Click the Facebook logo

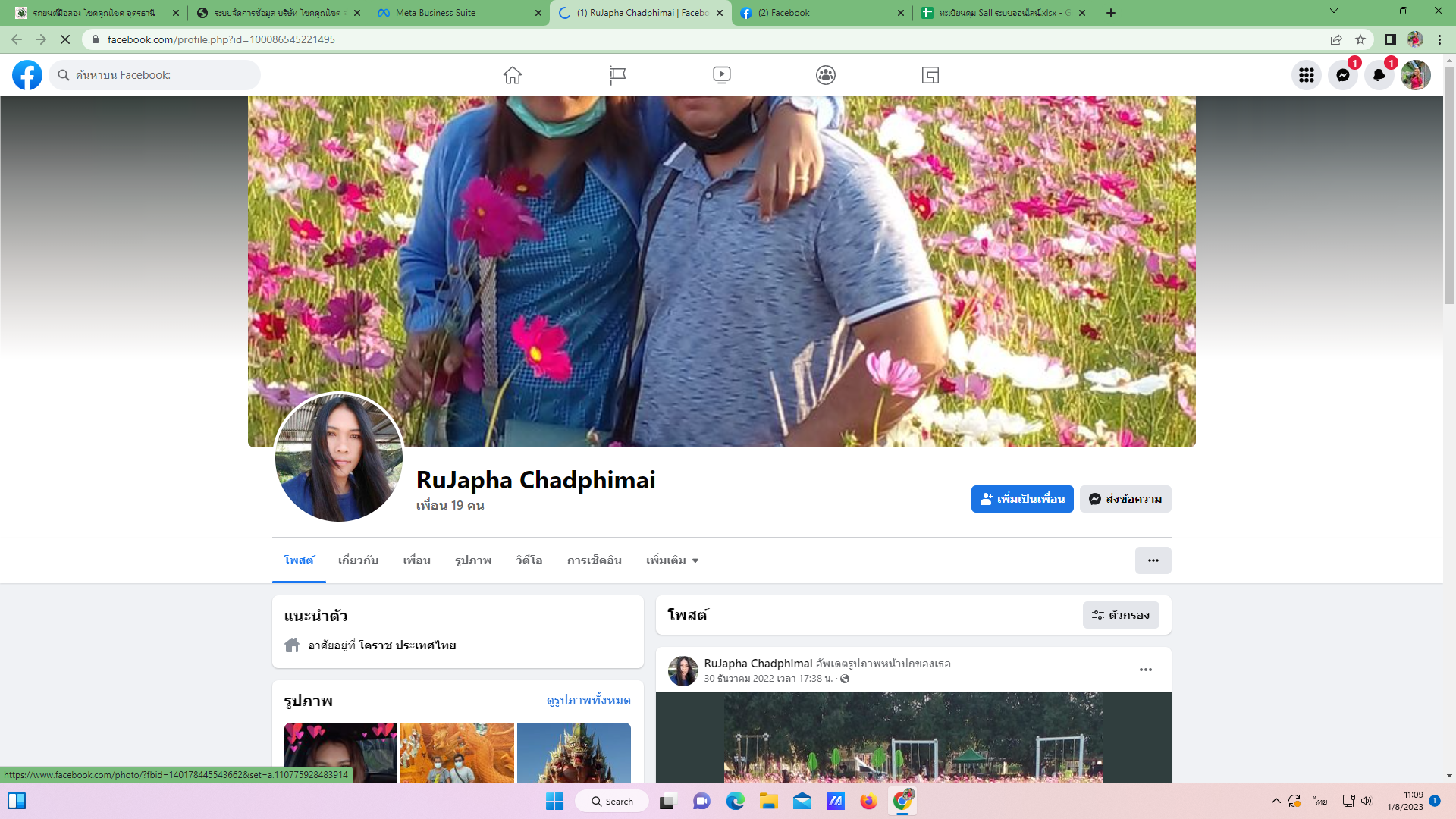coord(27,75)
